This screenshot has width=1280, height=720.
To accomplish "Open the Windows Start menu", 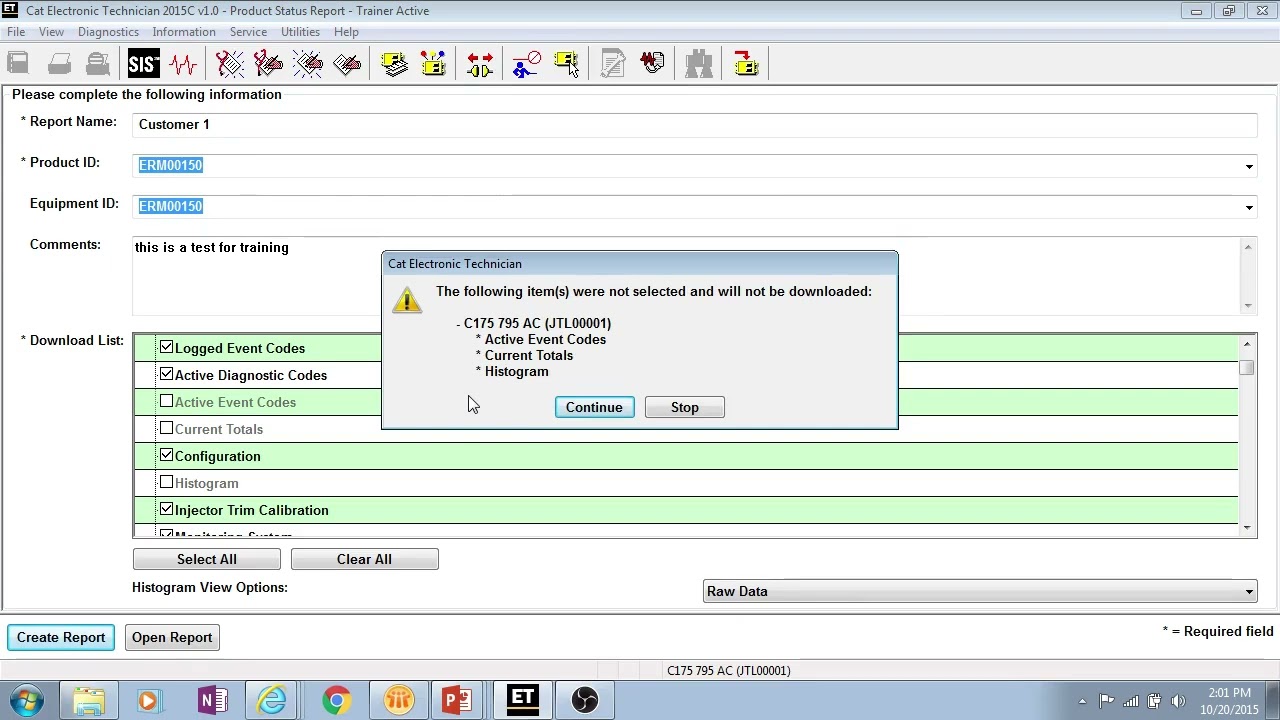I will (x=27, y=700).
